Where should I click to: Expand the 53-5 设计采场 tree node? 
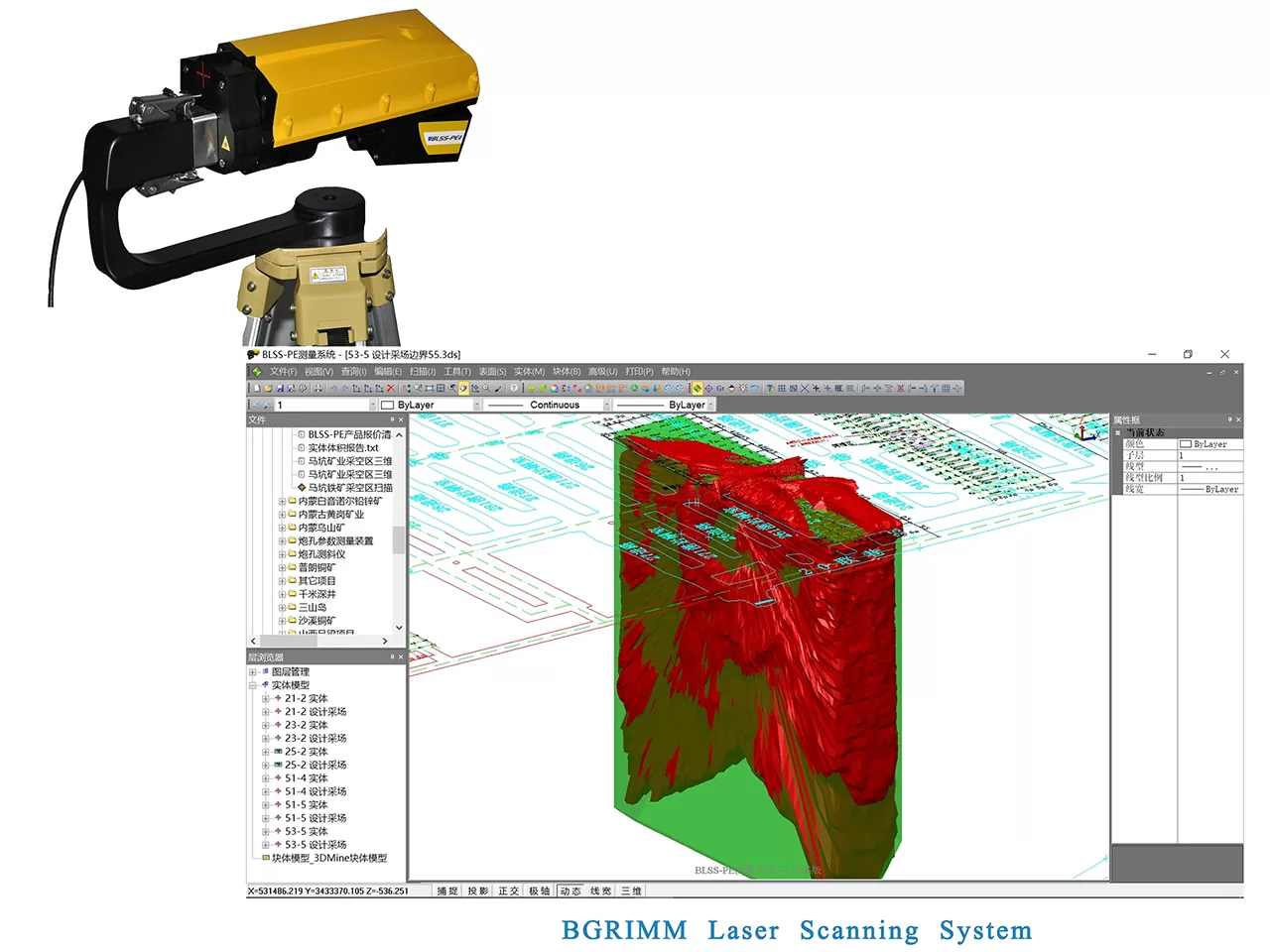266,845
